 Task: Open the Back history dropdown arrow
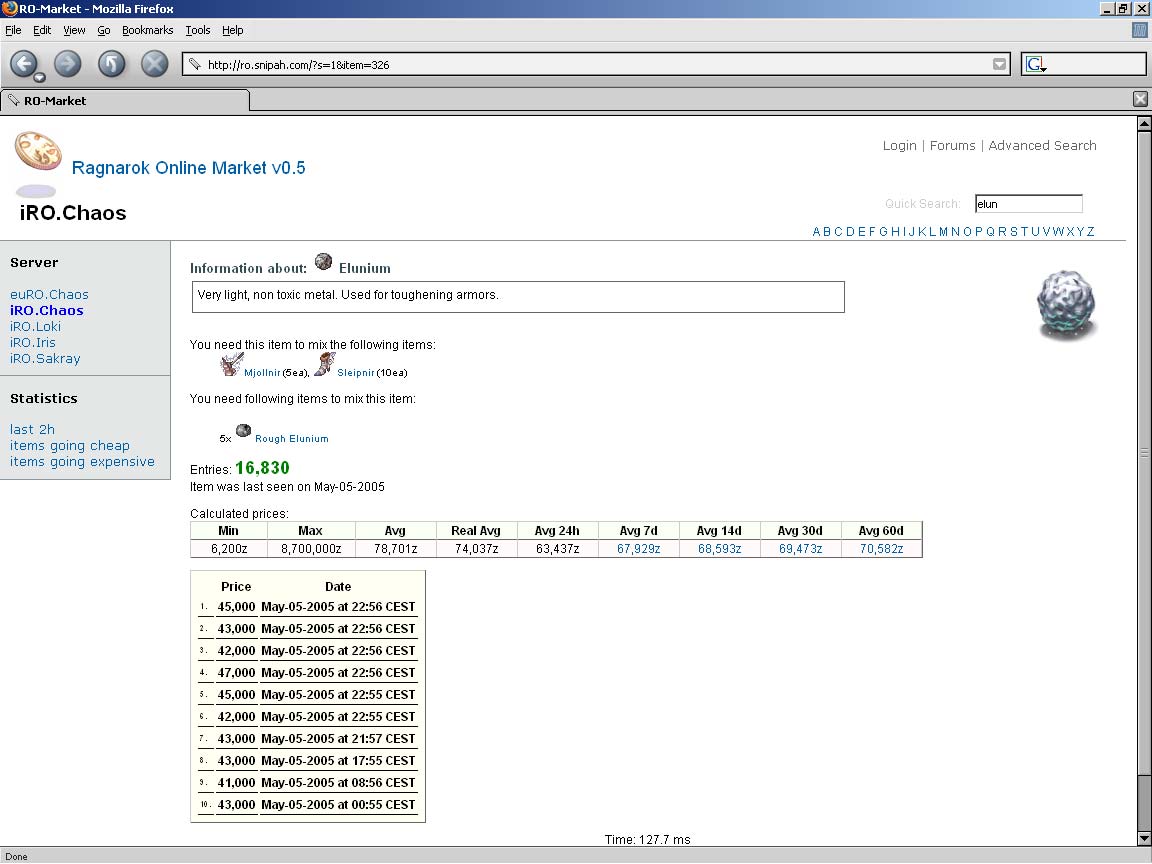click(x=40, y=77)
